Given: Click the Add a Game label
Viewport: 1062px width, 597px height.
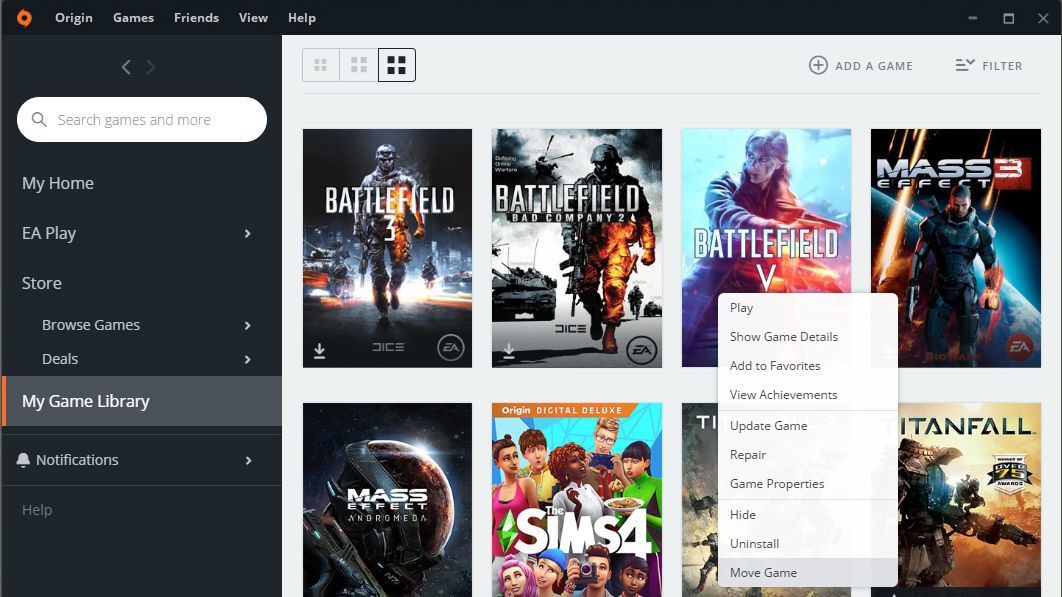Looking at the screenshot, I should tap(874, 66).
